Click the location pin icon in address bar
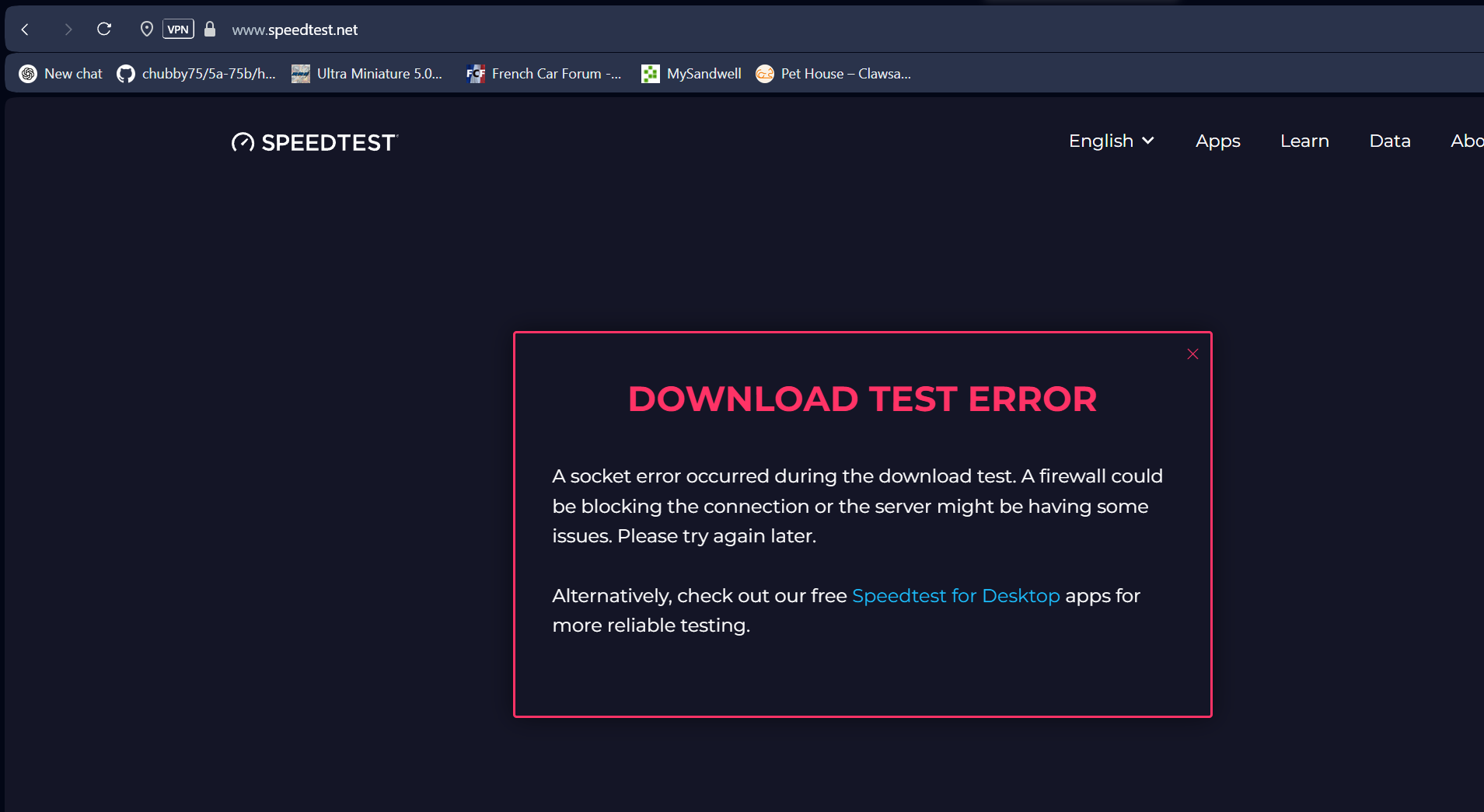 click(x=146, y=30)
